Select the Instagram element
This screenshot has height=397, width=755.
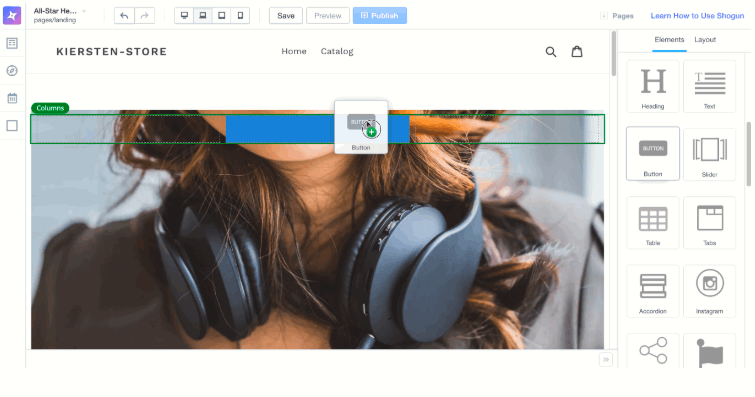[709, 291]
